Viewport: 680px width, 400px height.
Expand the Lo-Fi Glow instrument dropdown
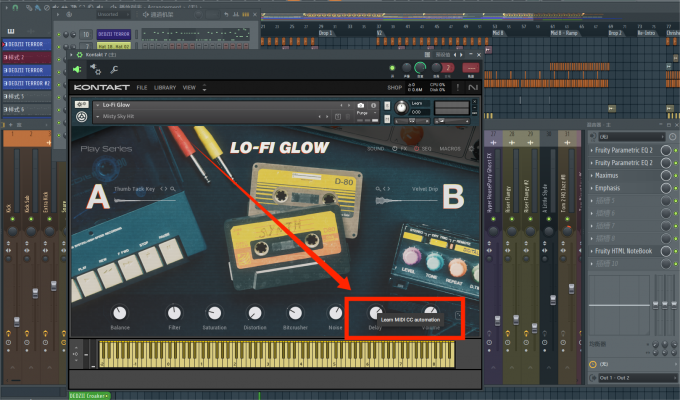pos(98,105)
